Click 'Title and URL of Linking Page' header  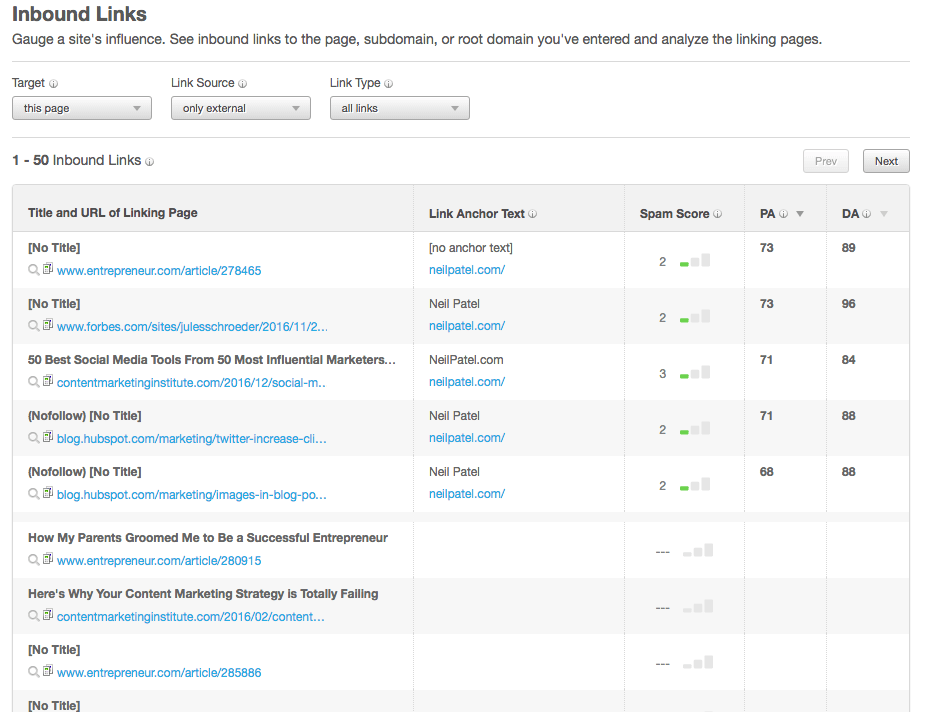coord(112,213)
